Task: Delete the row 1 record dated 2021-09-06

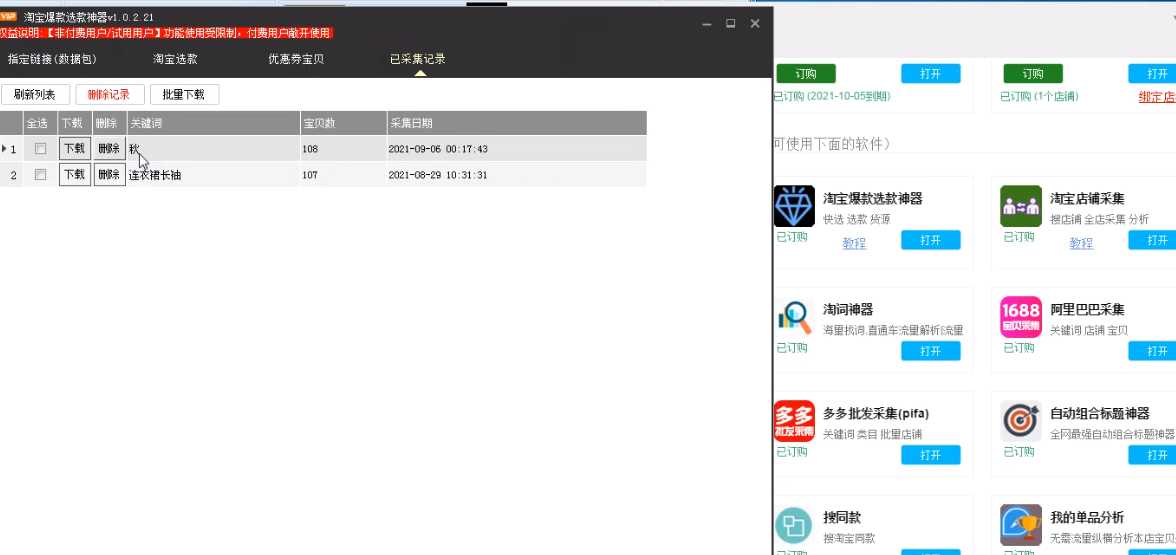Action: (110, 148)
